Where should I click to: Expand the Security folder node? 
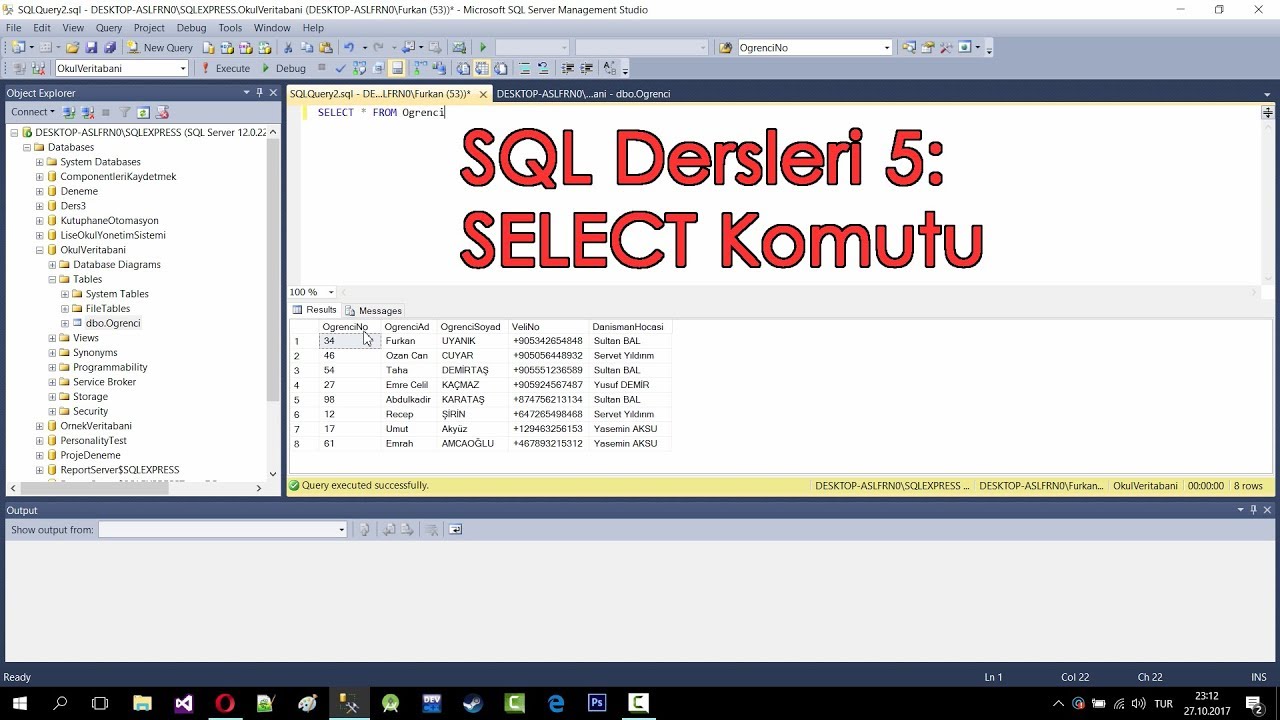pos(52,411)
